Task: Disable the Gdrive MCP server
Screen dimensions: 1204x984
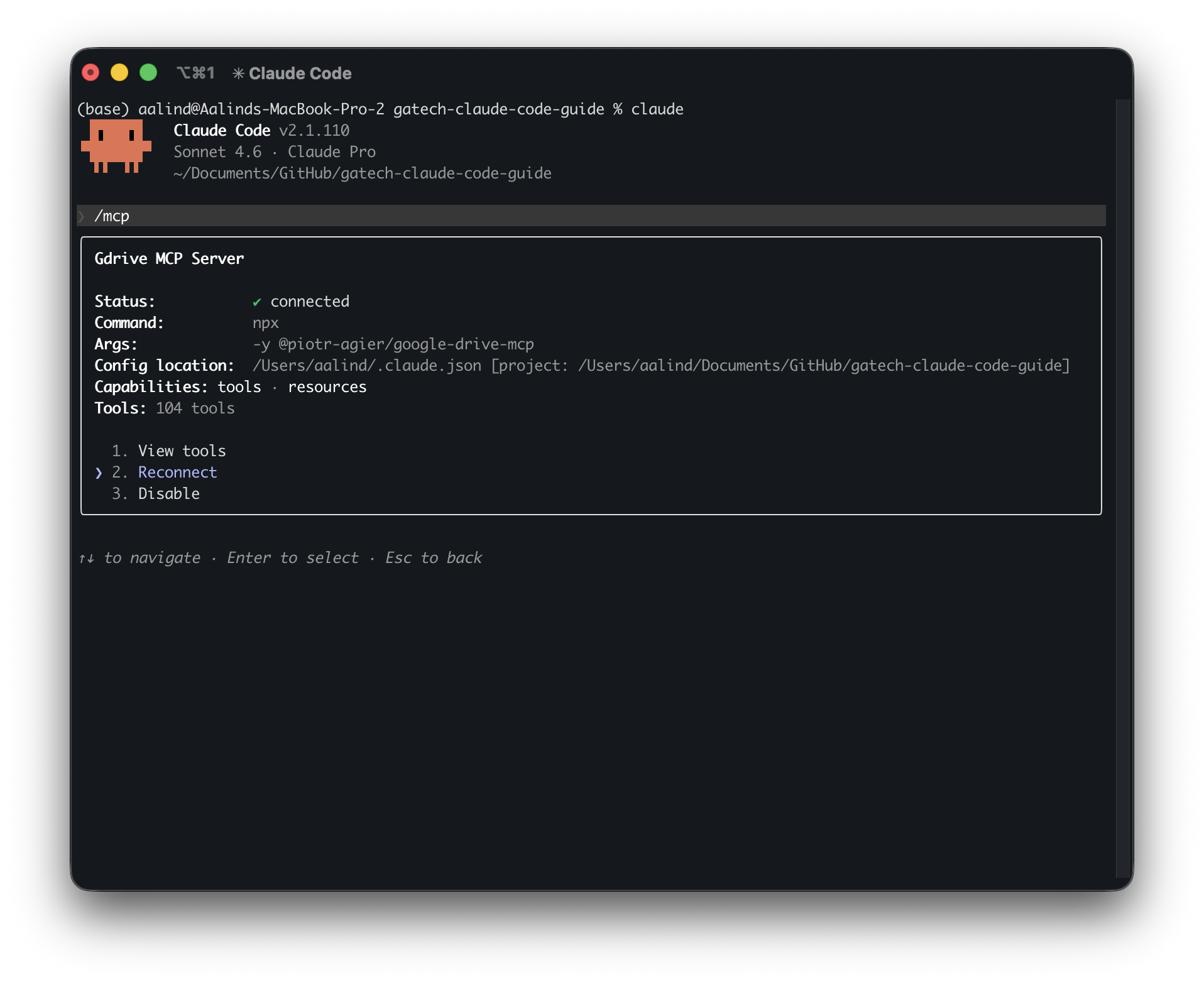Action: [x=168, y=494]
